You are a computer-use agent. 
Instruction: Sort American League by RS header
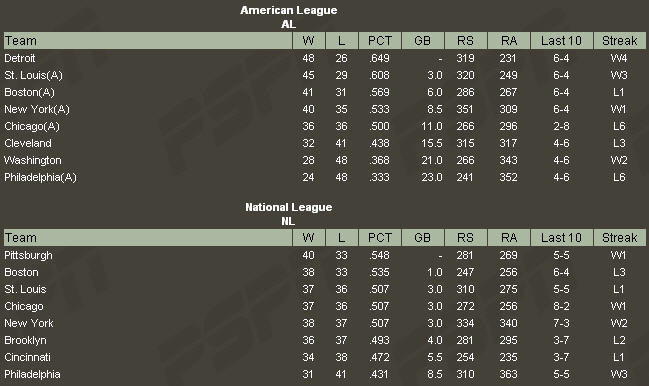pos(466,41)
